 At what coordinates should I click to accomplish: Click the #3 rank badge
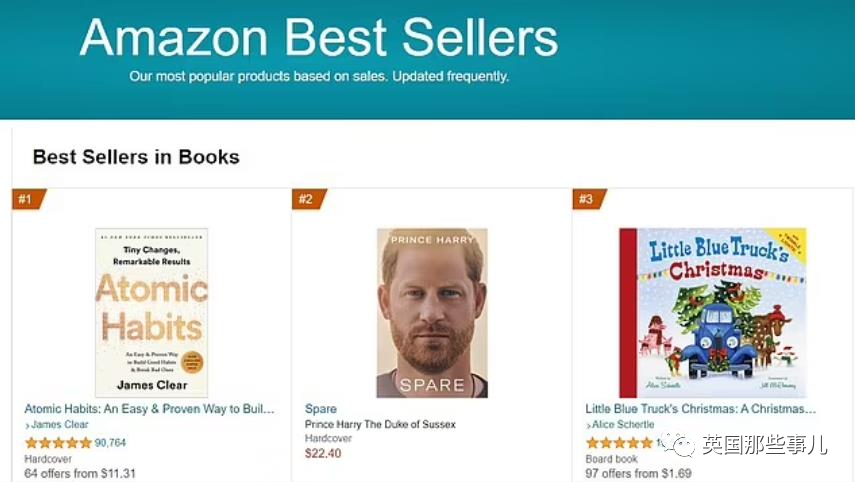click(x=589, y=199)
